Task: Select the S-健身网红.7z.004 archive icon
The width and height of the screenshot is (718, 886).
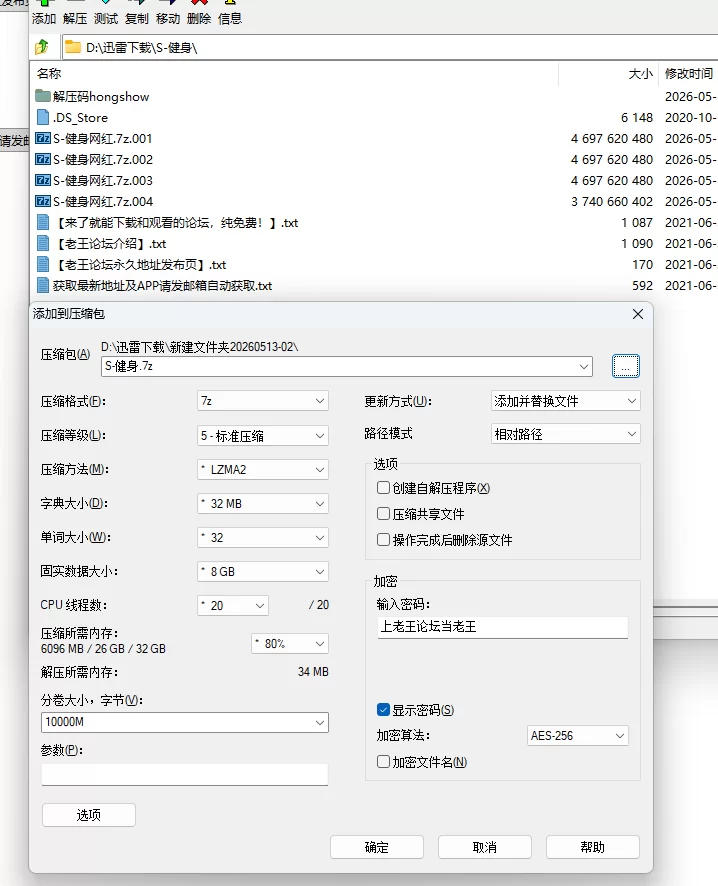Action: tap(43, 201)
